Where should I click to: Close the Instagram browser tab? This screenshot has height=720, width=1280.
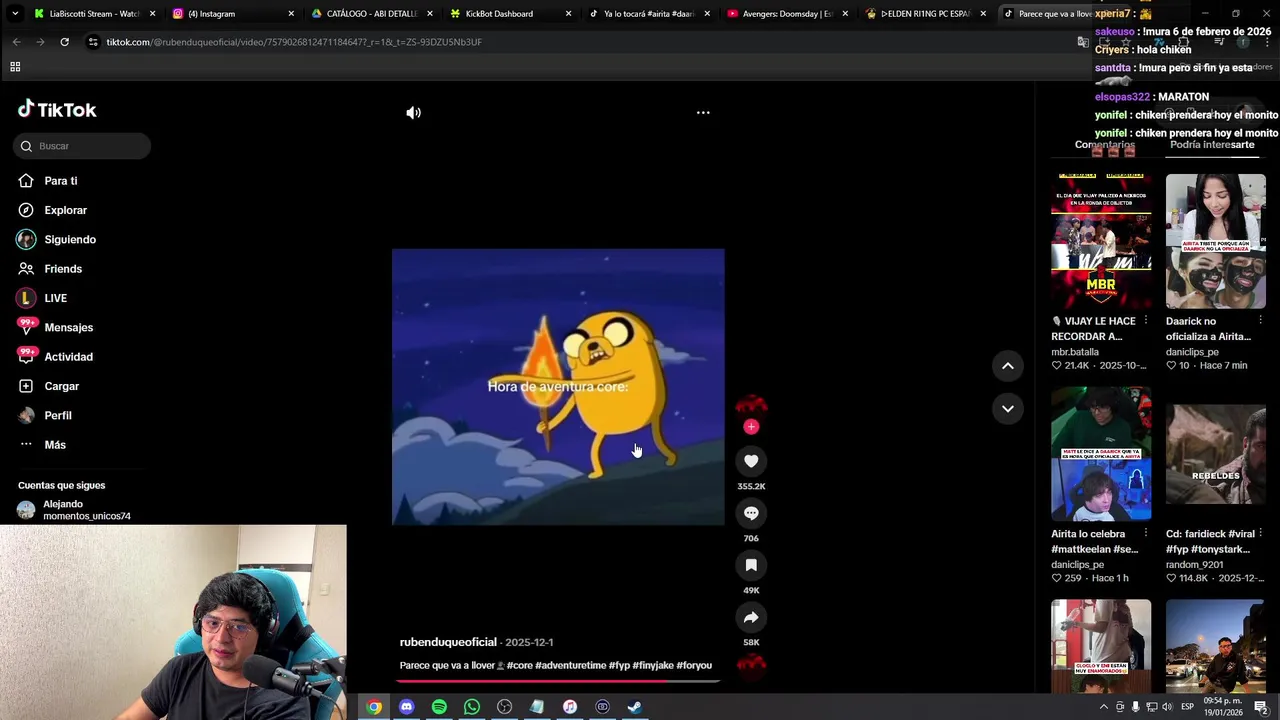click(291, 14)
